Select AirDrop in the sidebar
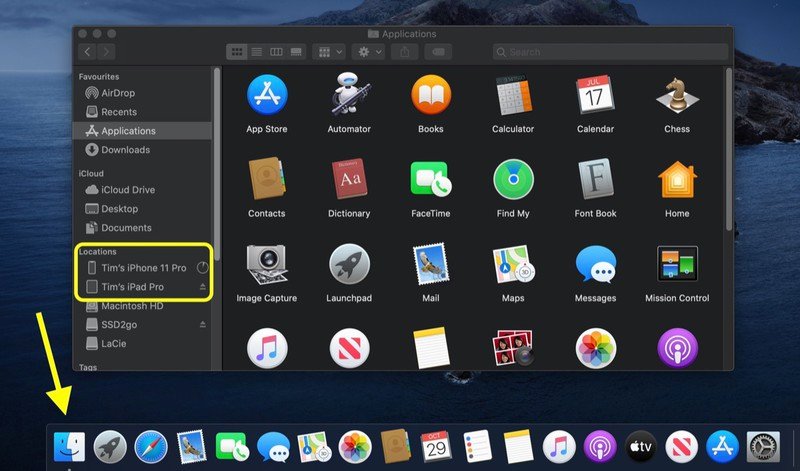This screenshot has width=800, height=471. pyautogui.click(x=118, y=93)
